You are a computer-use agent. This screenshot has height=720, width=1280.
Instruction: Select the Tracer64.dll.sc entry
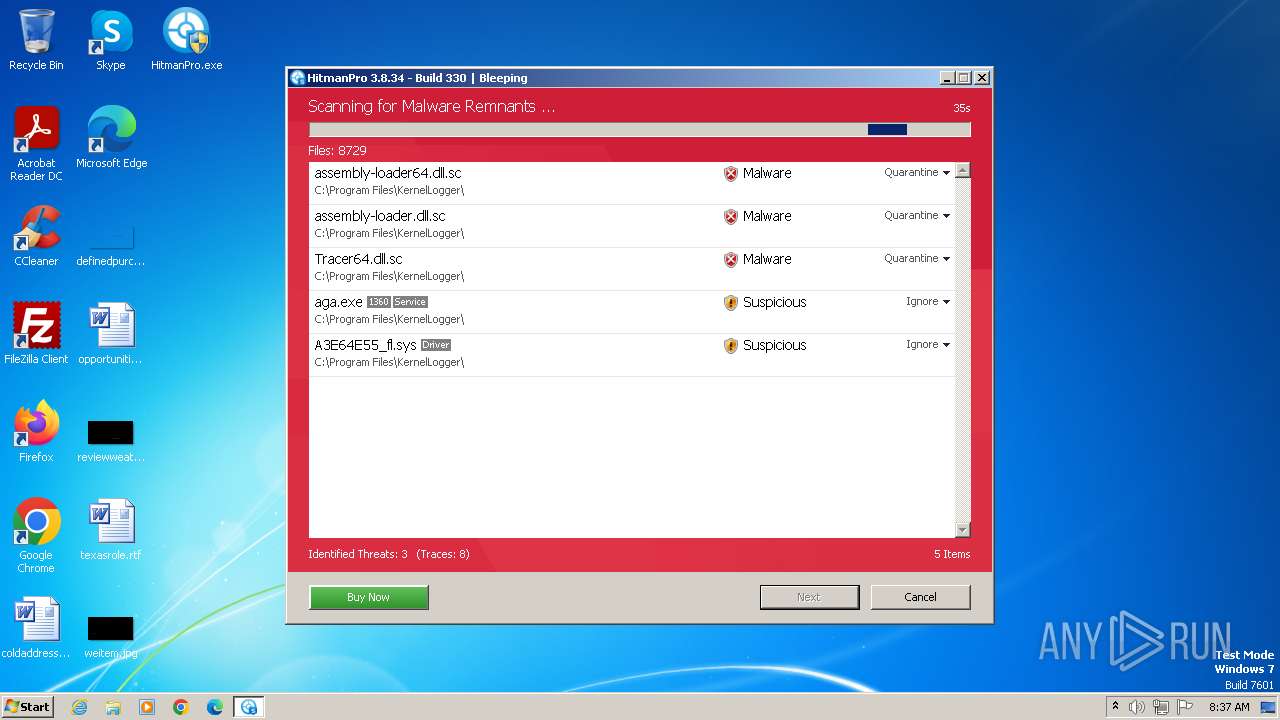click(x=632, y=269)
